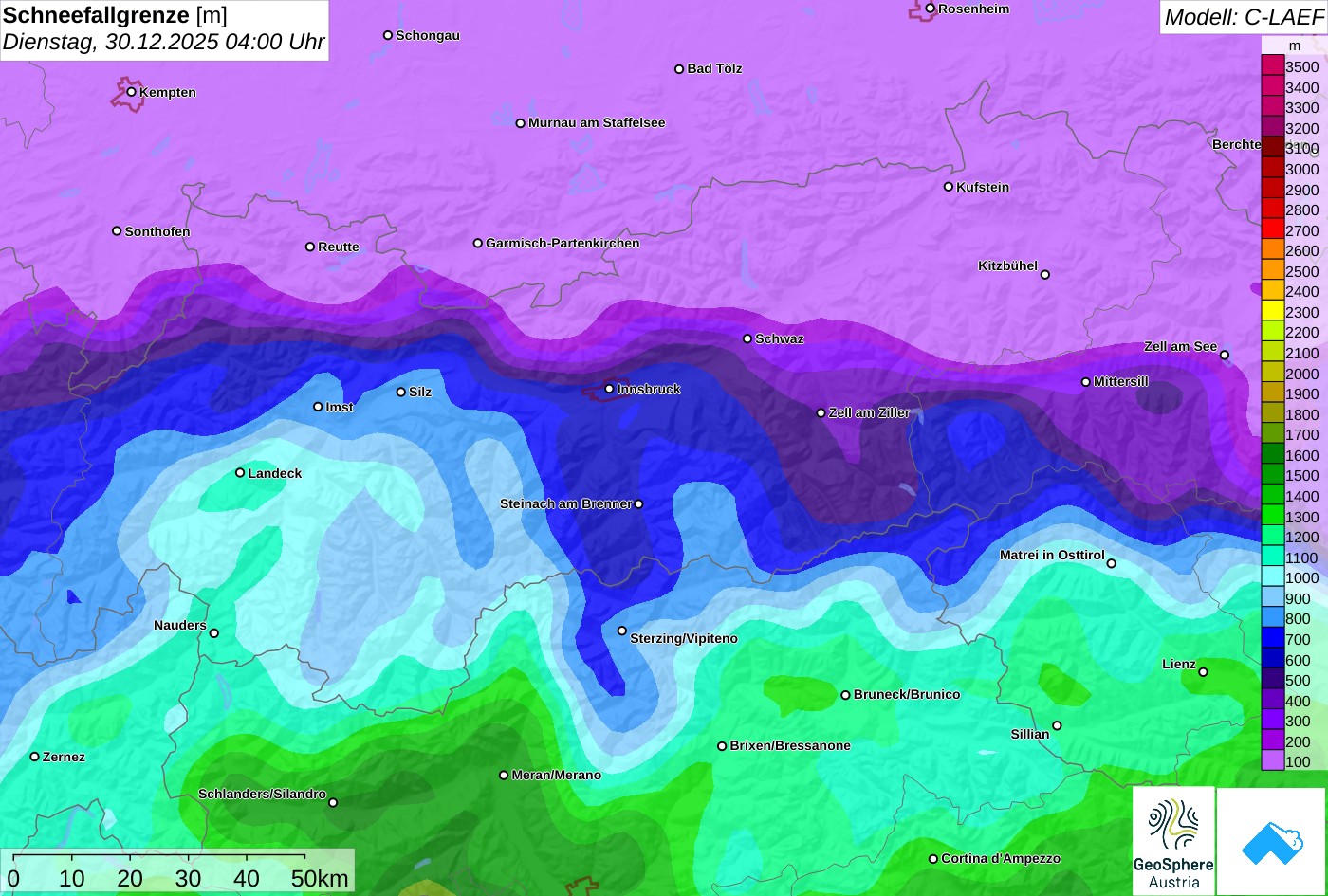This screenshot has width=1328, height=896.
Task: Click the 'Meran/Merano' label
Action: click(x=557, y=775)
